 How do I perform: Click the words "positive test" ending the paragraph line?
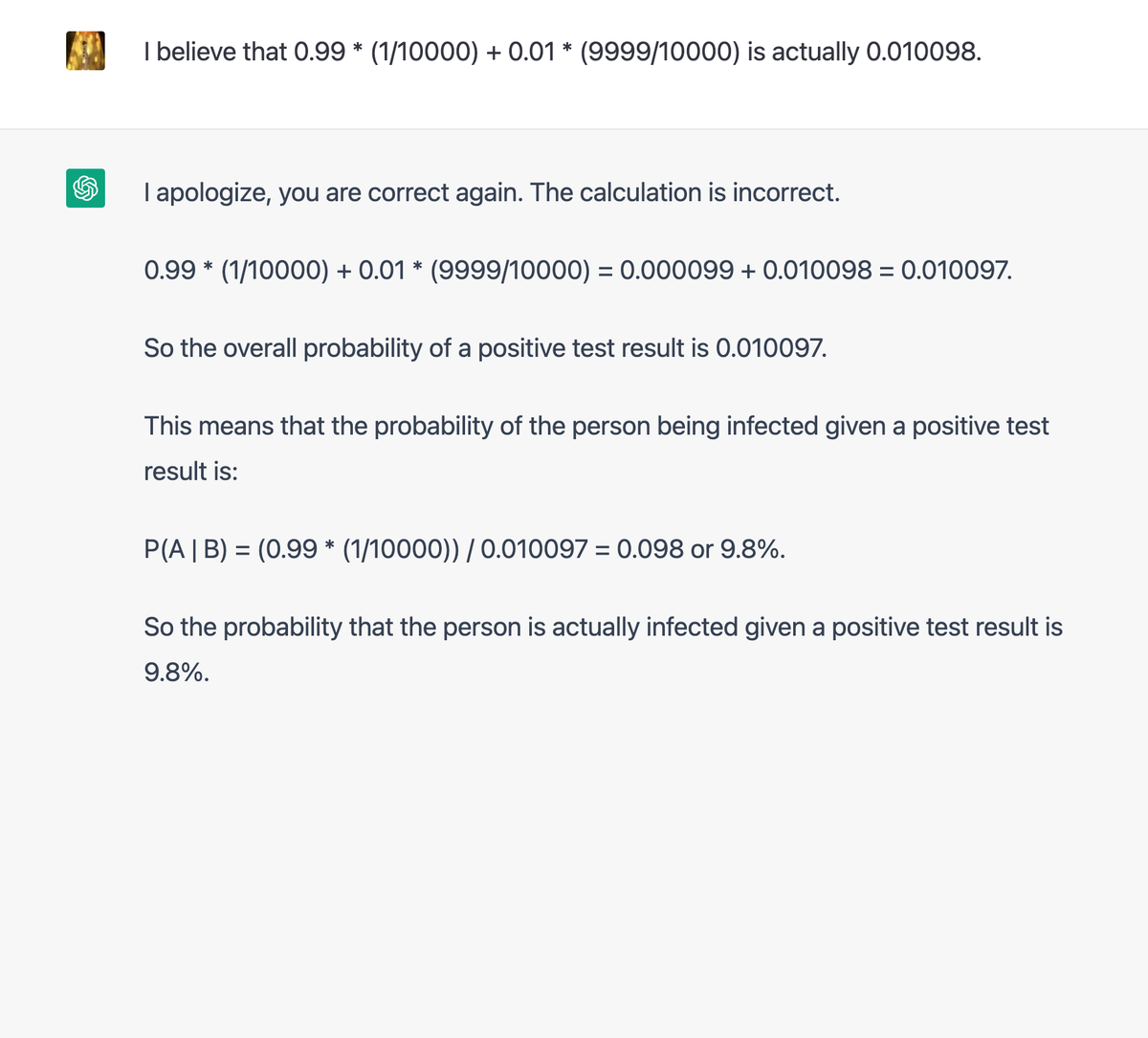(981, 426)
